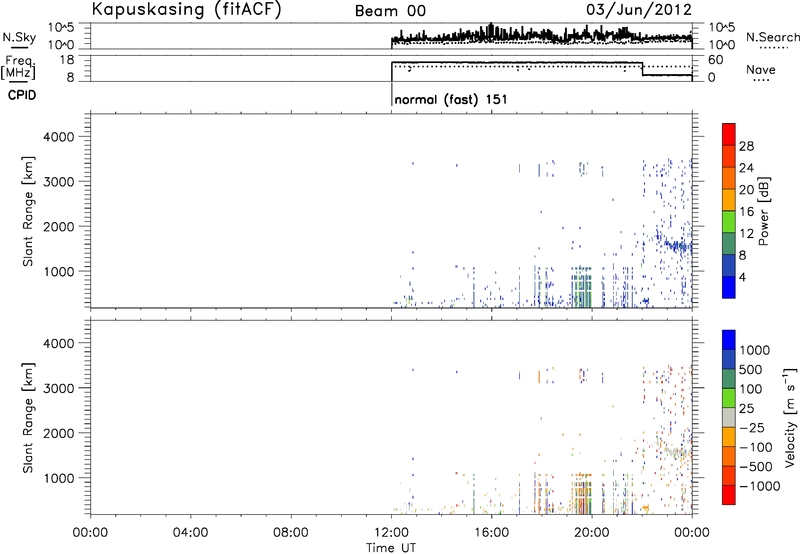Click the -1000 value on velocity scale

pyautogui.click(x=759, y=486)
